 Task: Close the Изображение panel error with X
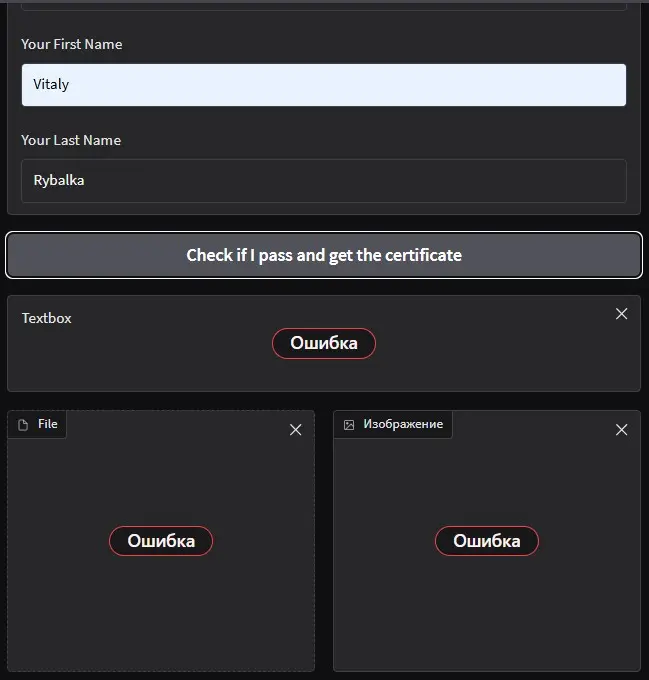(x=621, y=430)
